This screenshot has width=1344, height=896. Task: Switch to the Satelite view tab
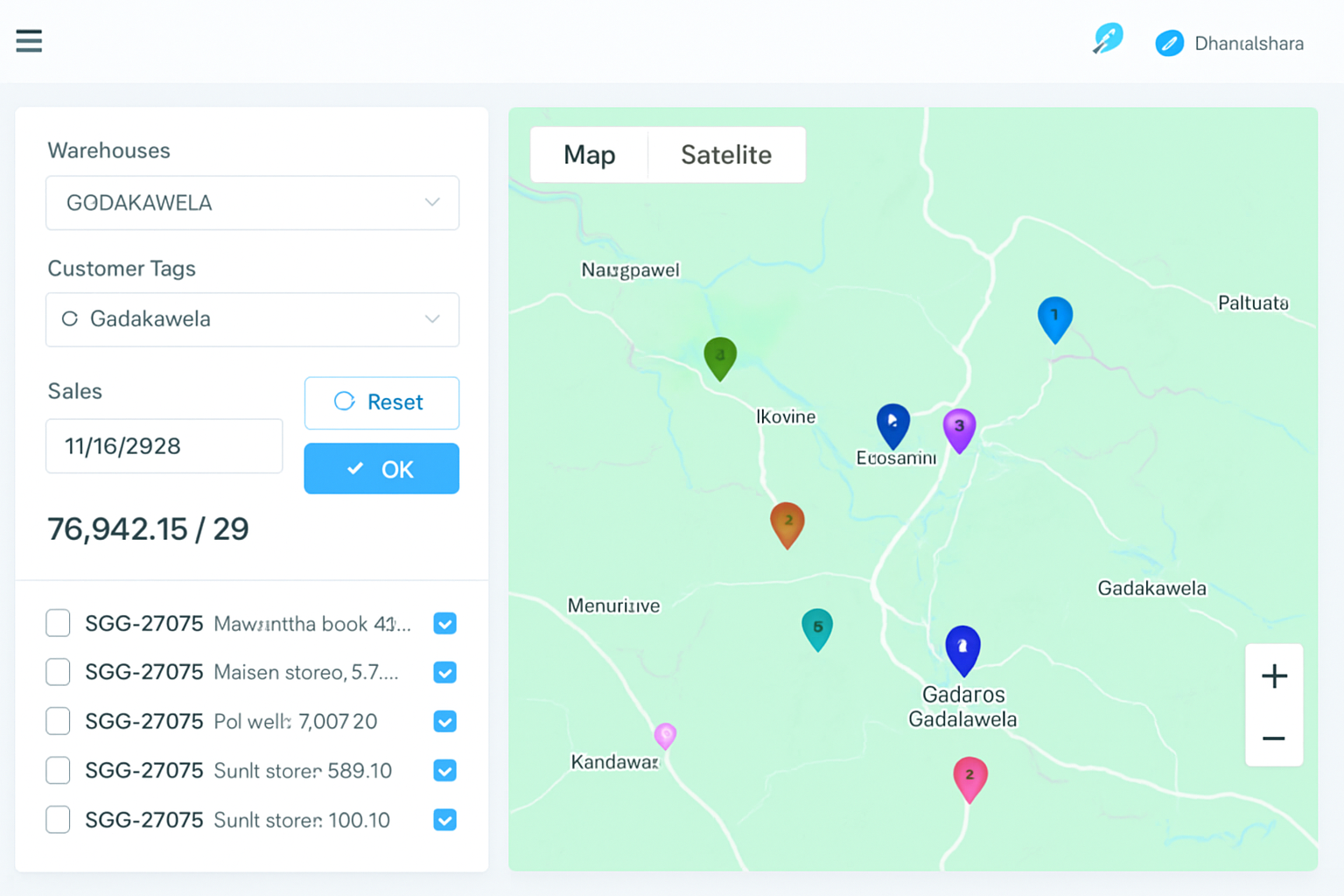(725, 155)
